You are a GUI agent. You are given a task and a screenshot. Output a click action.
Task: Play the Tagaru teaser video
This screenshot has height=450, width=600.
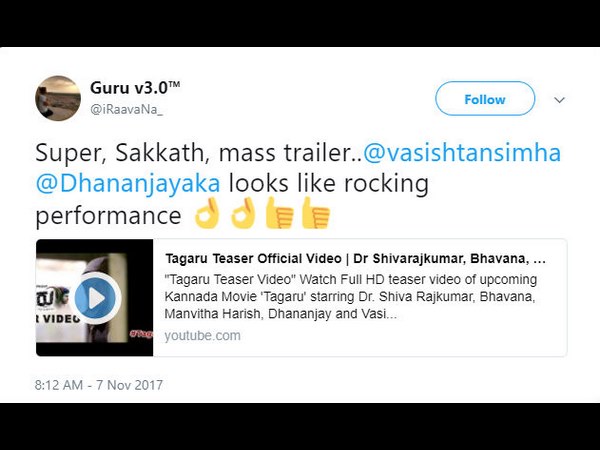pyautogui.click(x=95, y=298)
